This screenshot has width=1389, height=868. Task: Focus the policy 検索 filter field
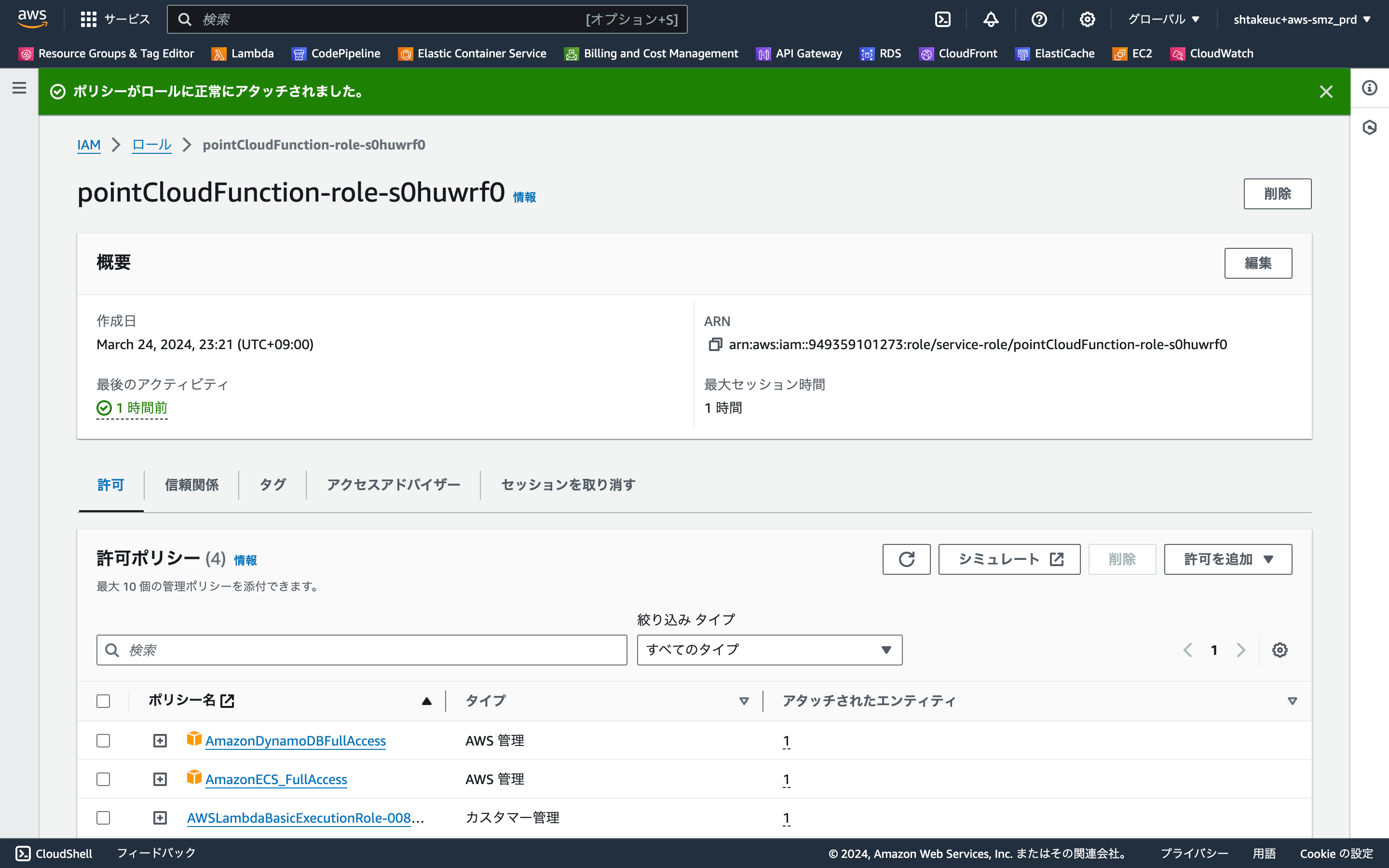pos(362,650)
